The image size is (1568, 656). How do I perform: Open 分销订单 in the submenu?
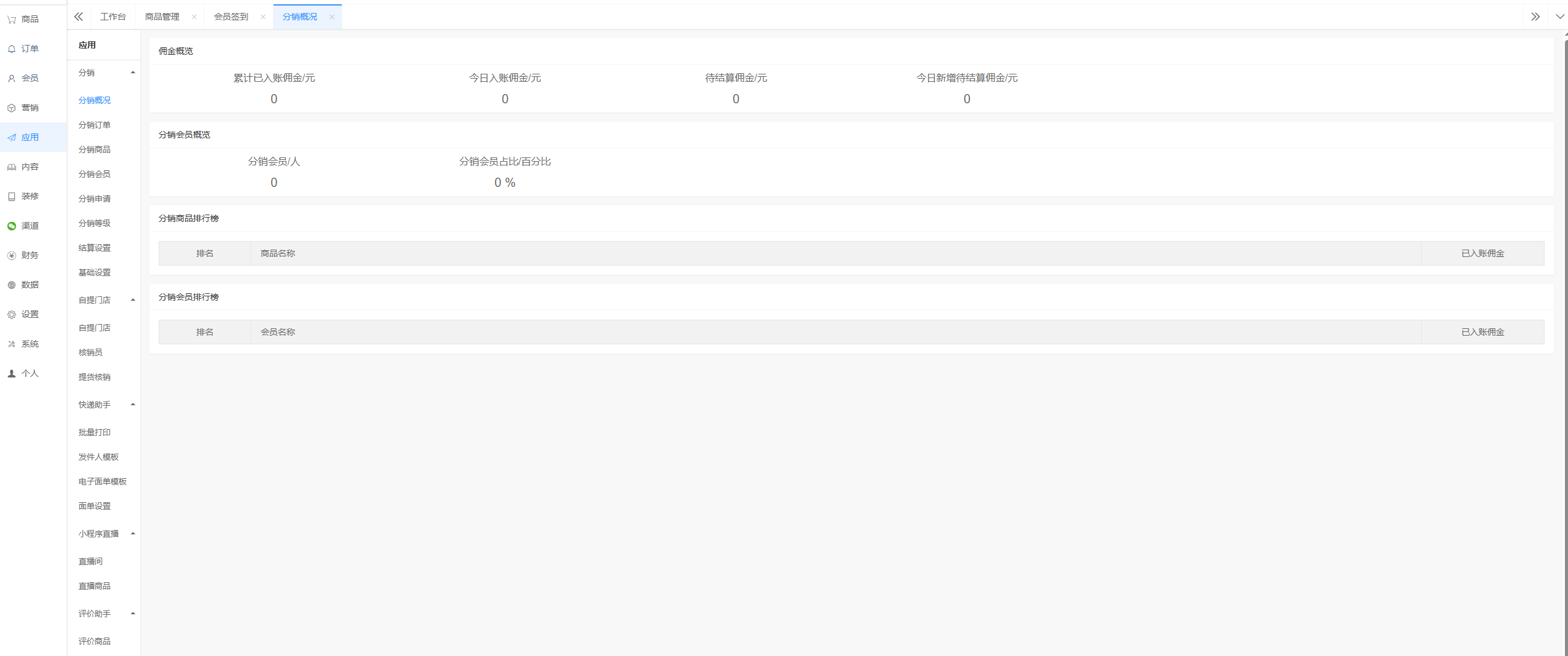coord(95,125)
